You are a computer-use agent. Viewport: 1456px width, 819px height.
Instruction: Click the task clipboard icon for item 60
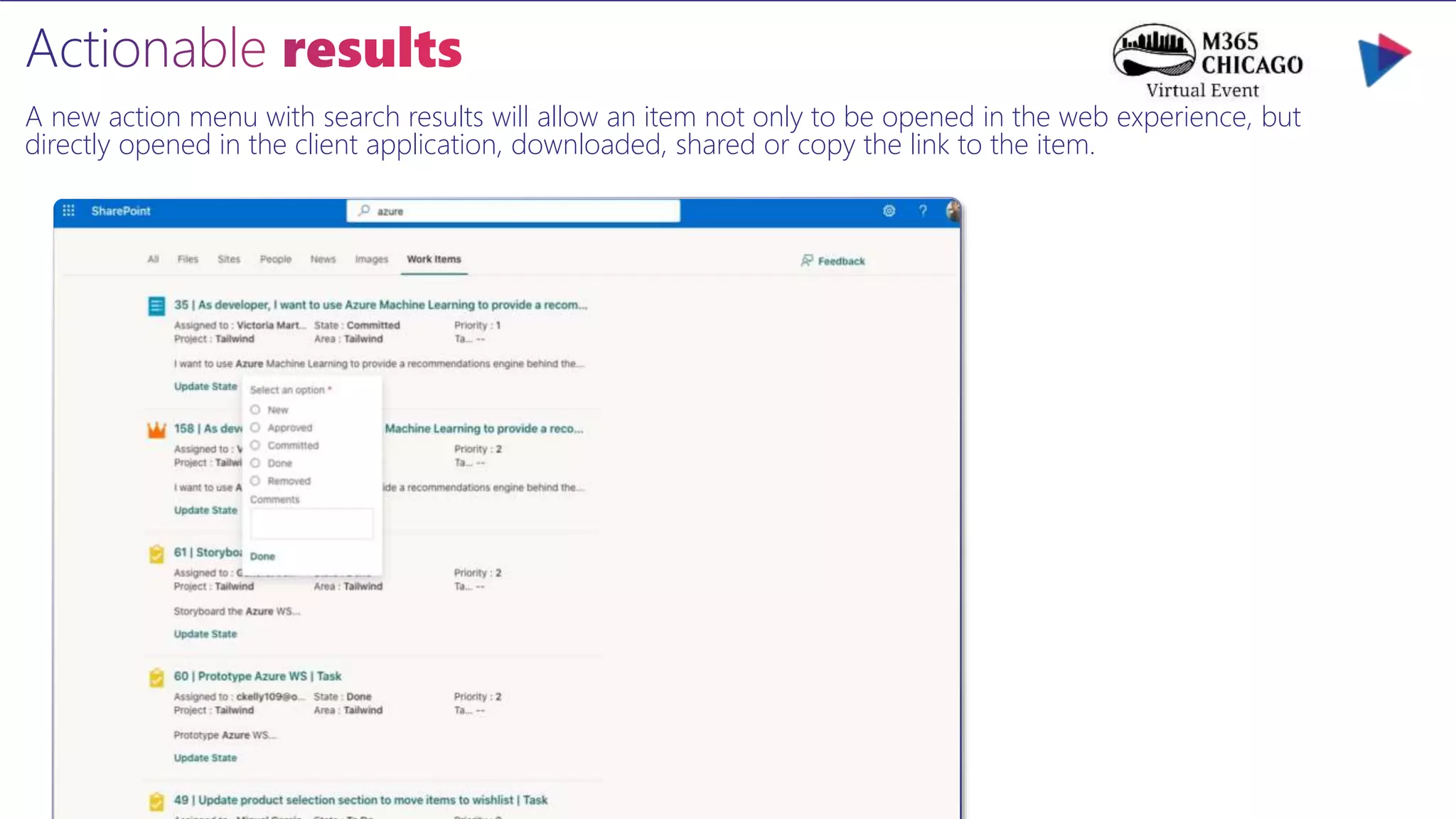(x=156, y=678)
